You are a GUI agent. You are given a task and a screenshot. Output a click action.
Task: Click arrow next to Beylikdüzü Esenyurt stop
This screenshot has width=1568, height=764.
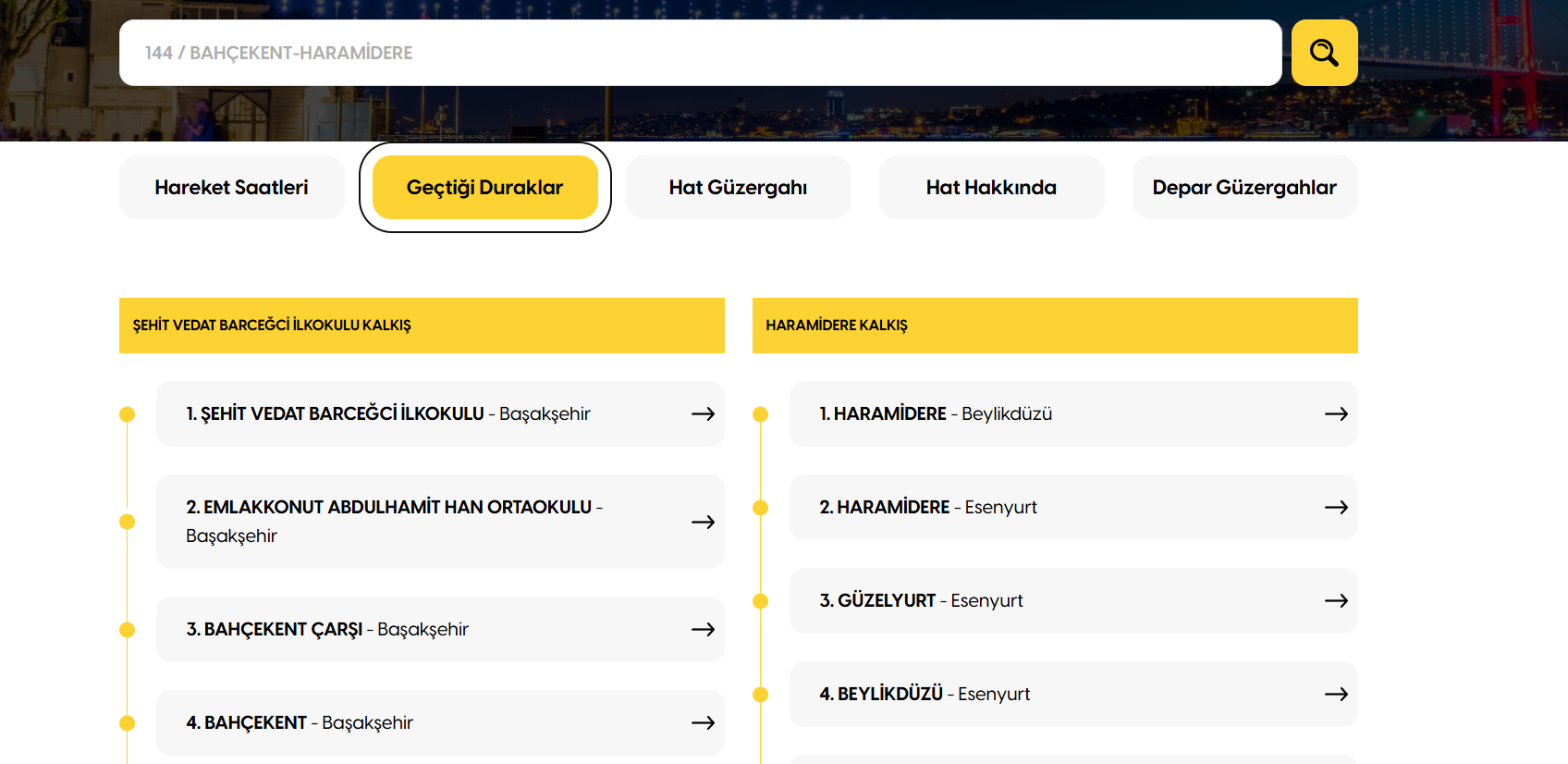tap(1336, 694)
